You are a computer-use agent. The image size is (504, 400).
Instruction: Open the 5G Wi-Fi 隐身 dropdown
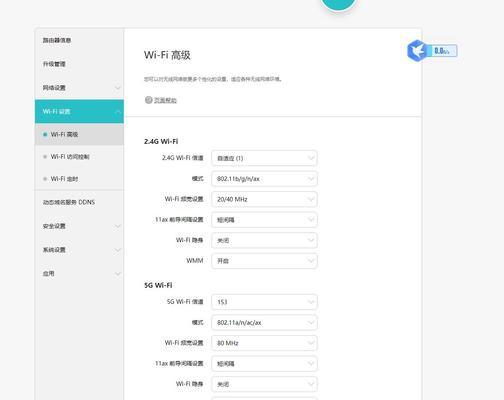pos(264,384)
